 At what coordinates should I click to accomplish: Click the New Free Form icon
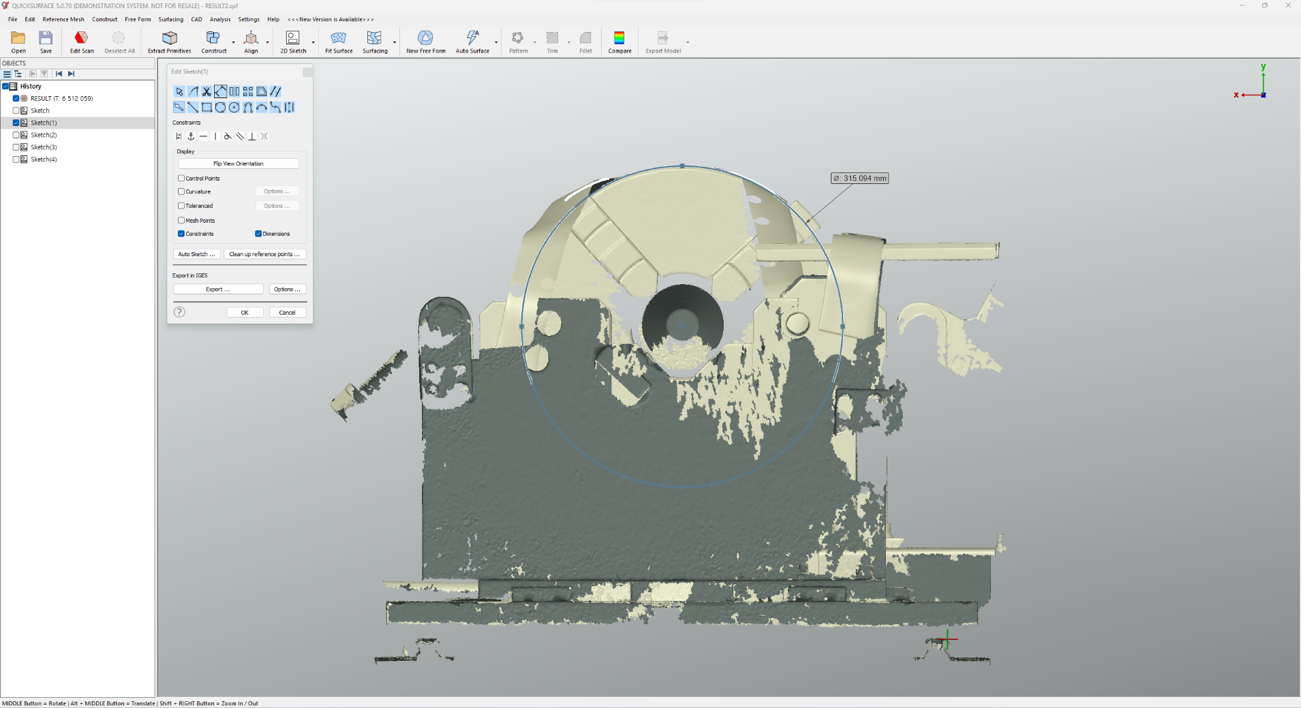click(x=425, y=41)
